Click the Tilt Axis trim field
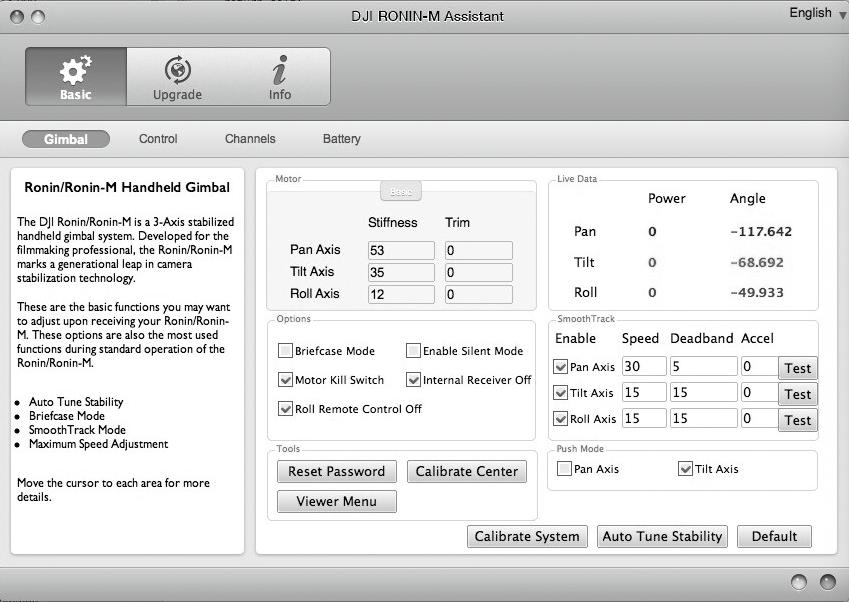 tap(479, 272)
